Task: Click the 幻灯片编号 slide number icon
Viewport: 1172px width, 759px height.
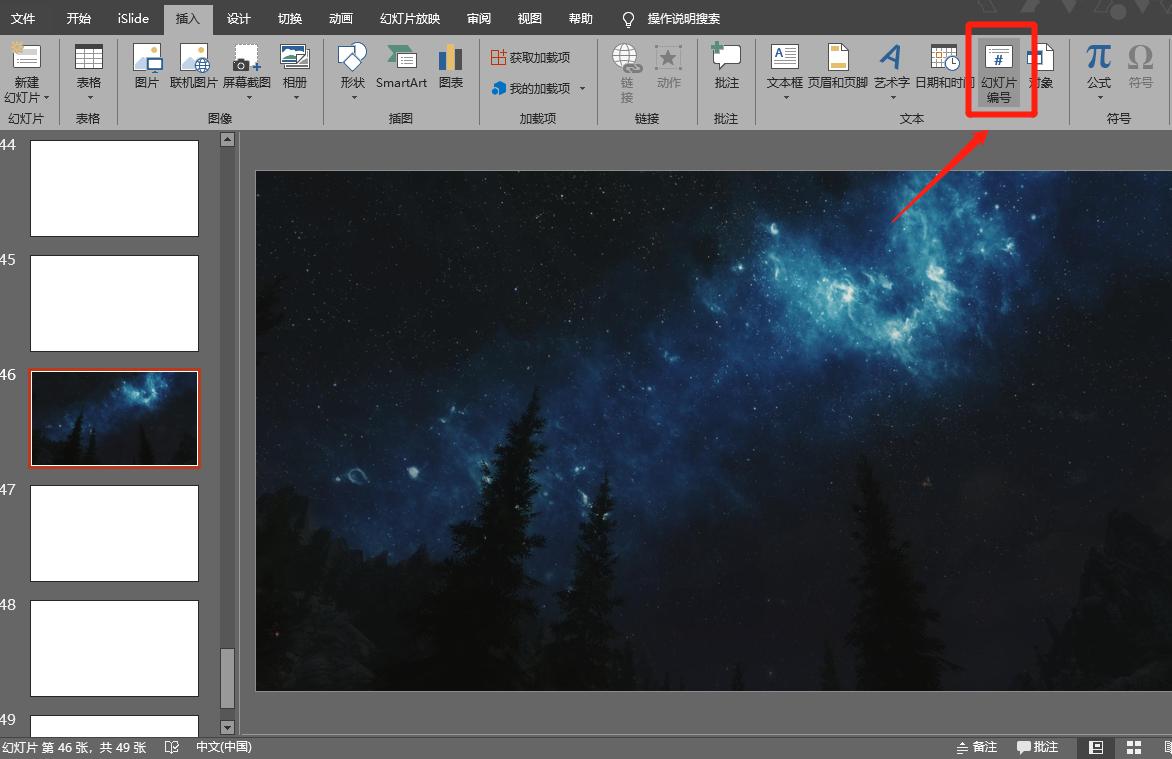Action: 998,73
